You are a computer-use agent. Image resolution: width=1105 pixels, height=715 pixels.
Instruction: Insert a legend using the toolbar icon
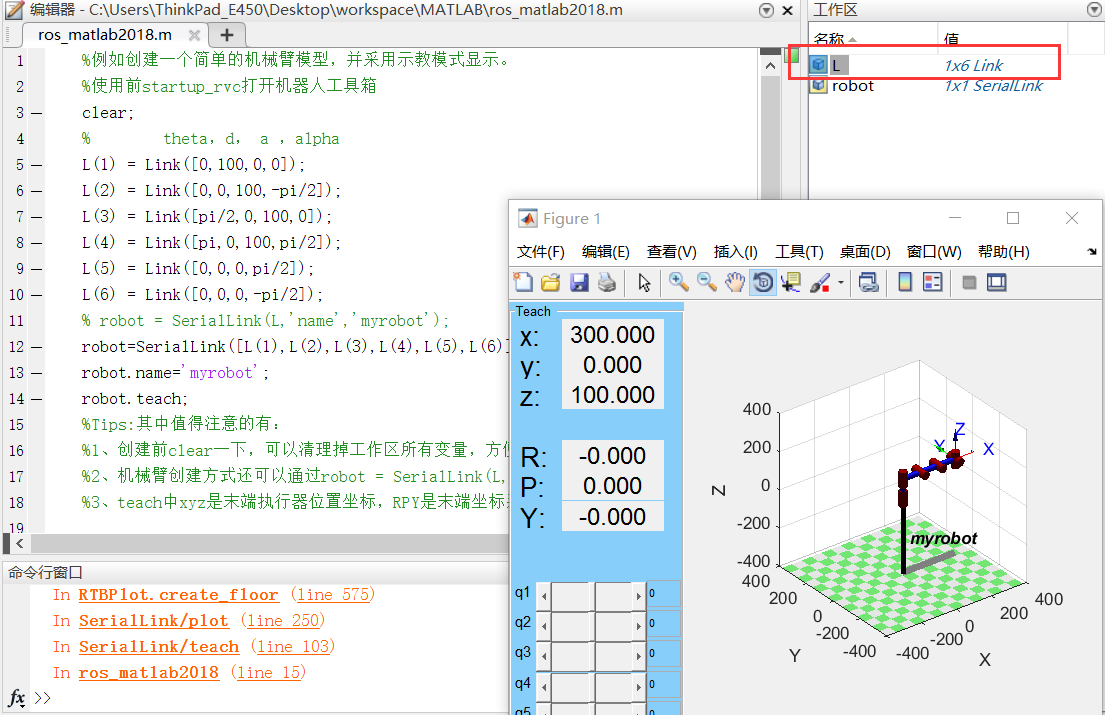(x=932, y=282)
